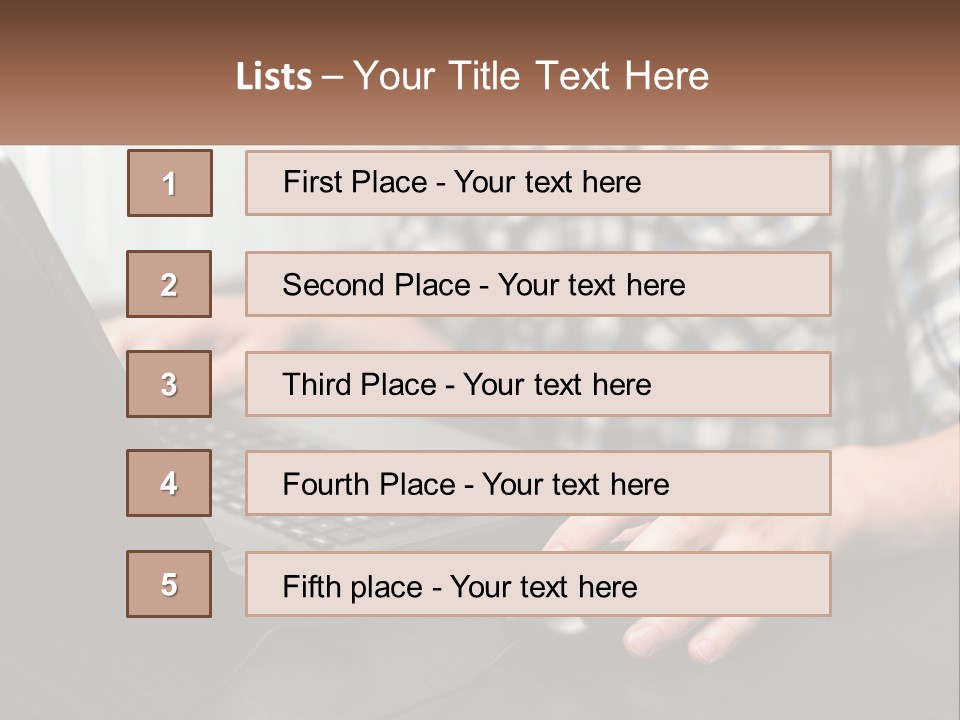
Task: Click 'Your text here' in First Place row
Action: click(x=547, y=182)
